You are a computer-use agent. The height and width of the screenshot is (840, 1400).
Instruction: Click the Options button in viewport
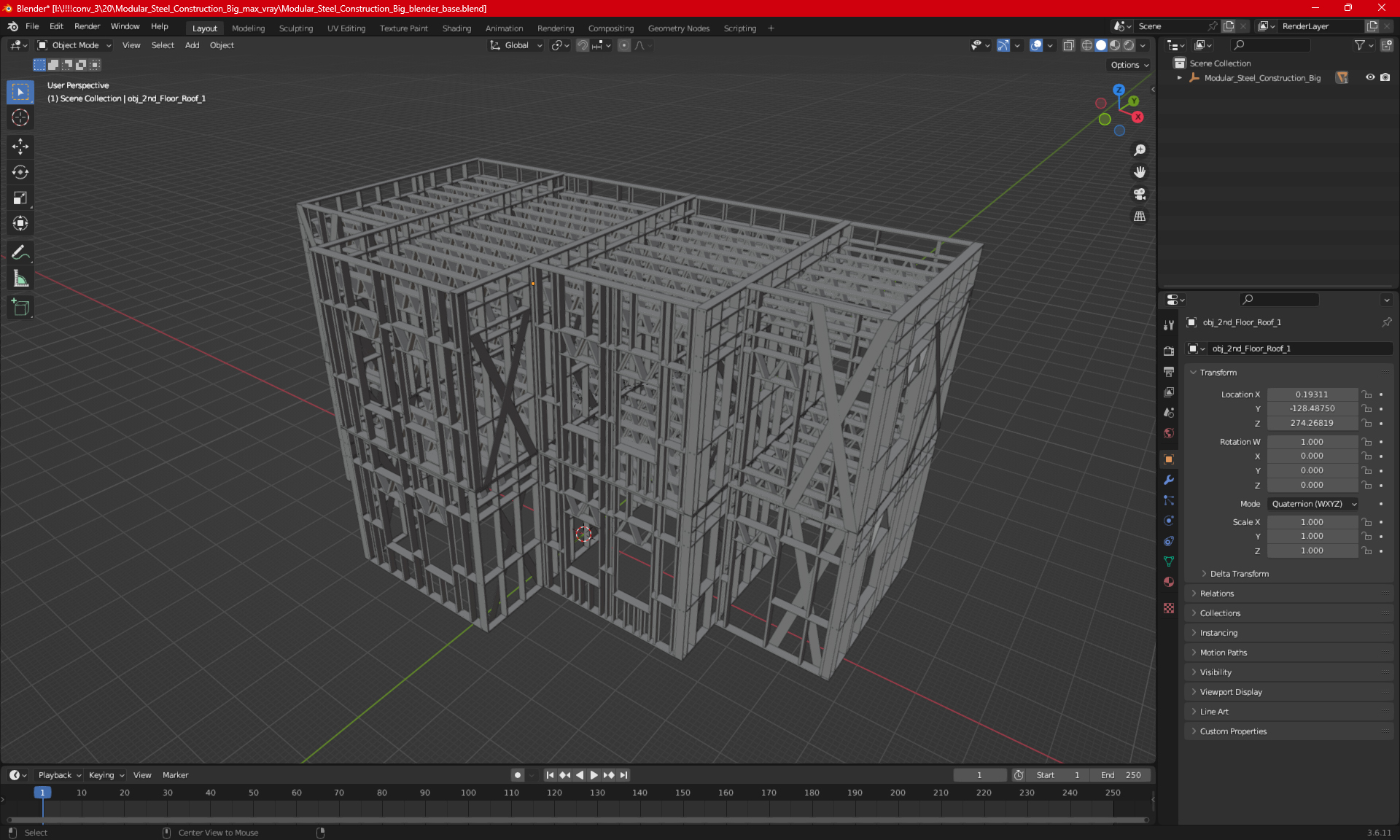point(1129,65)
